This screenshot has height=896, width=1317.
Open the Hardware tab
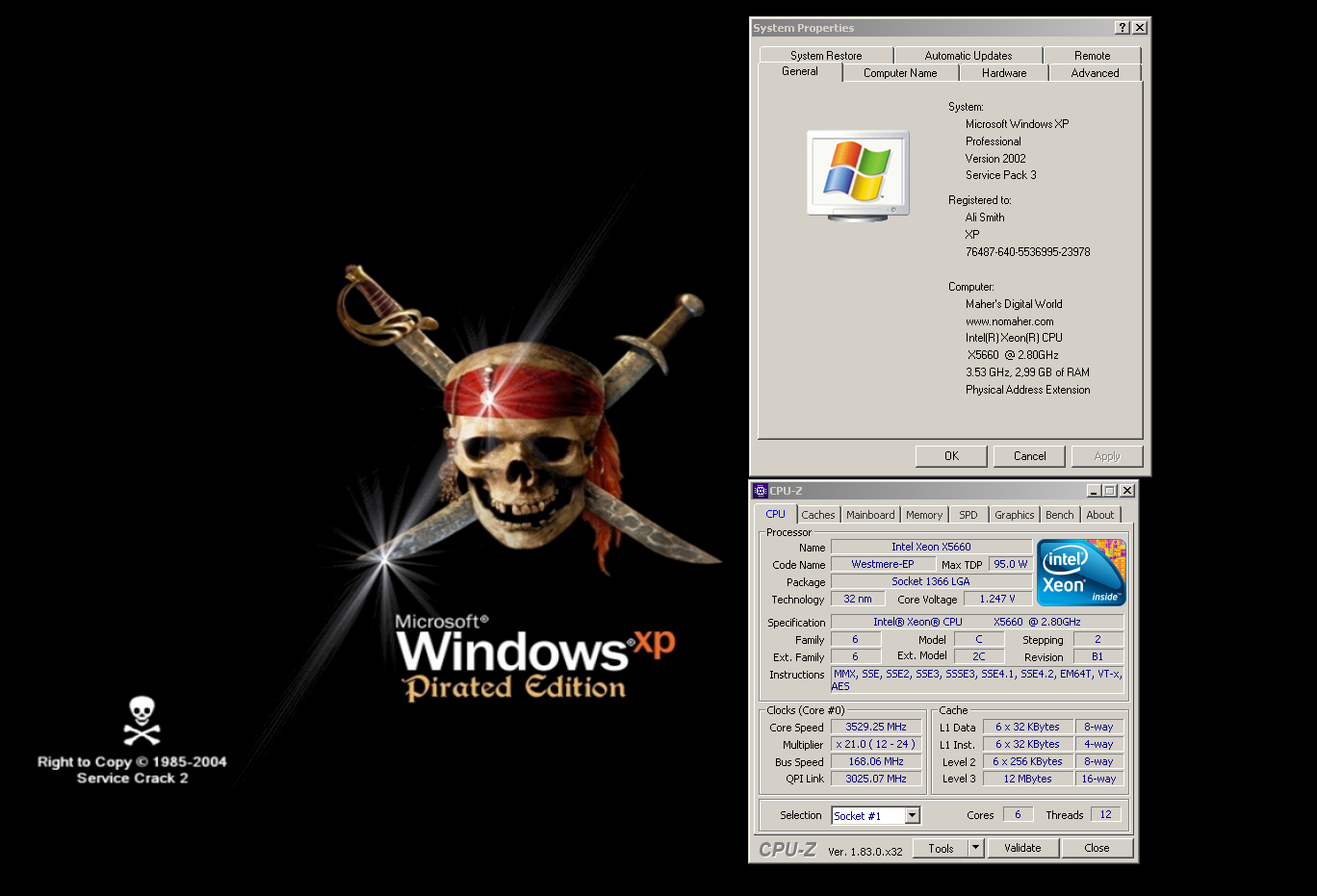[x=1004, y=73]
